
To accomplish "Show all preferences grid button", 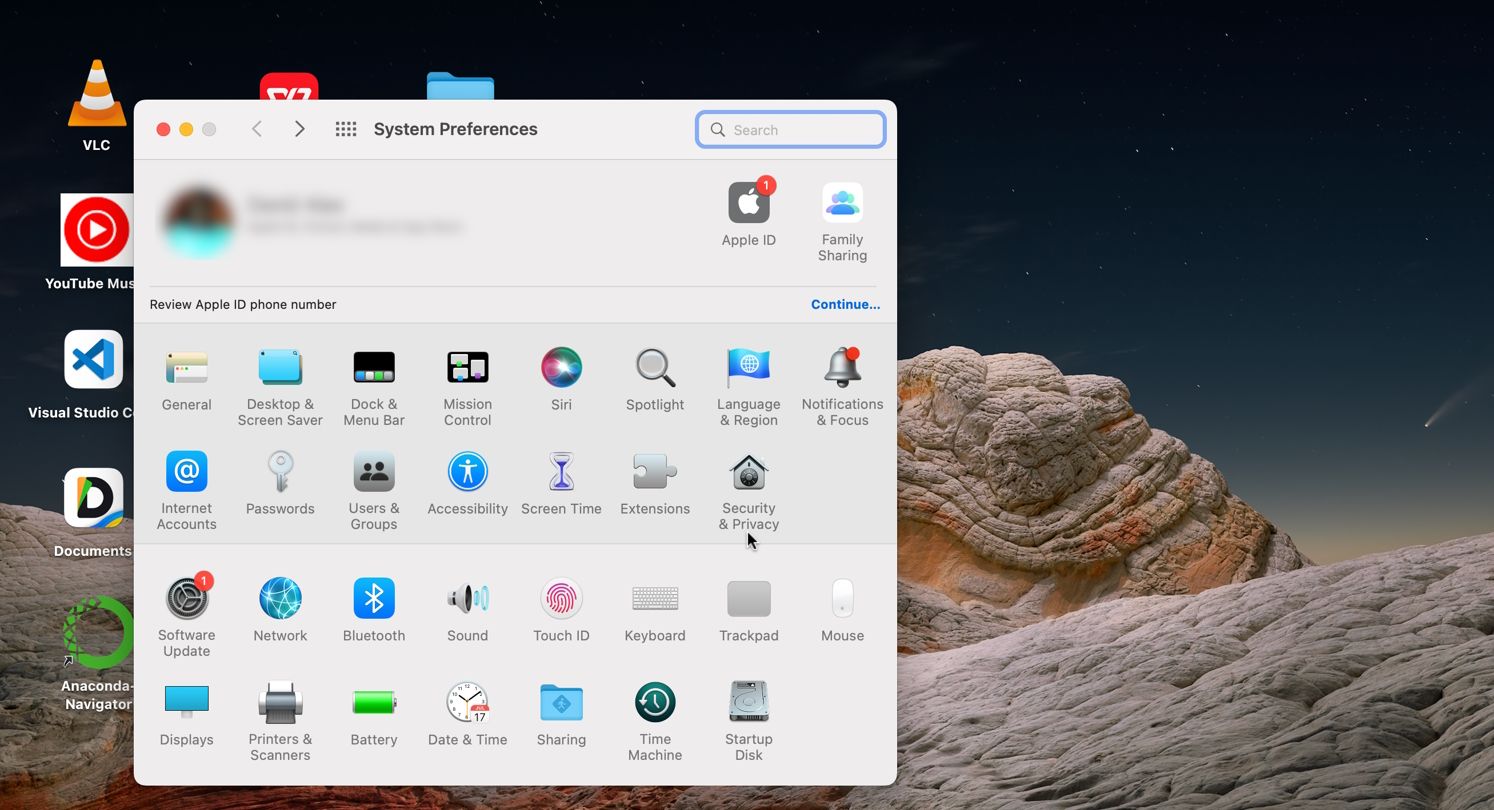I will [346, 129].
